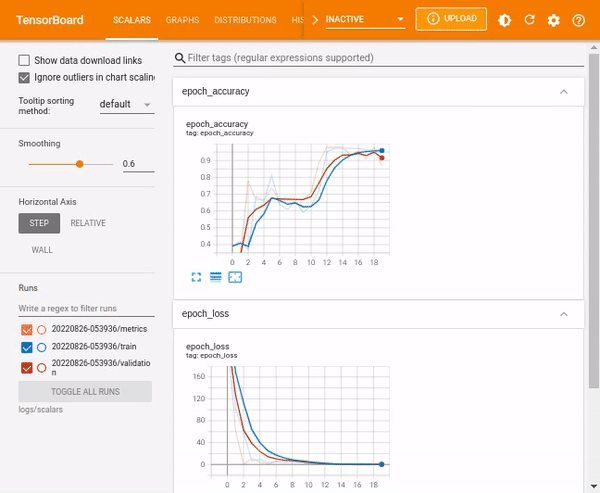Click the blue endpoint on accuracy chart
600x493 pixels.
point(382,150)
